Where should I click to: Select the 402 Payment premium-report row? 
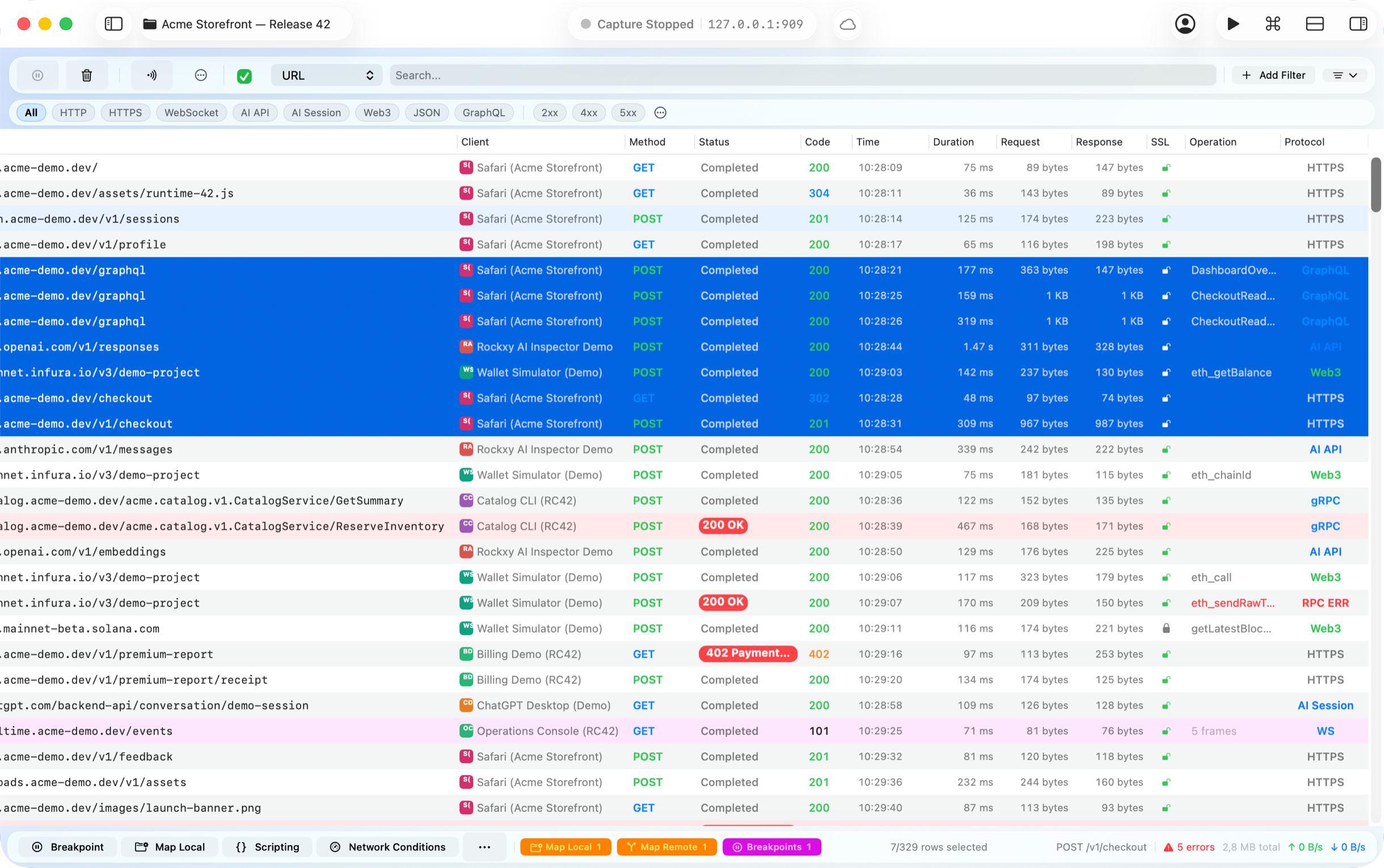tap(684, 654)
